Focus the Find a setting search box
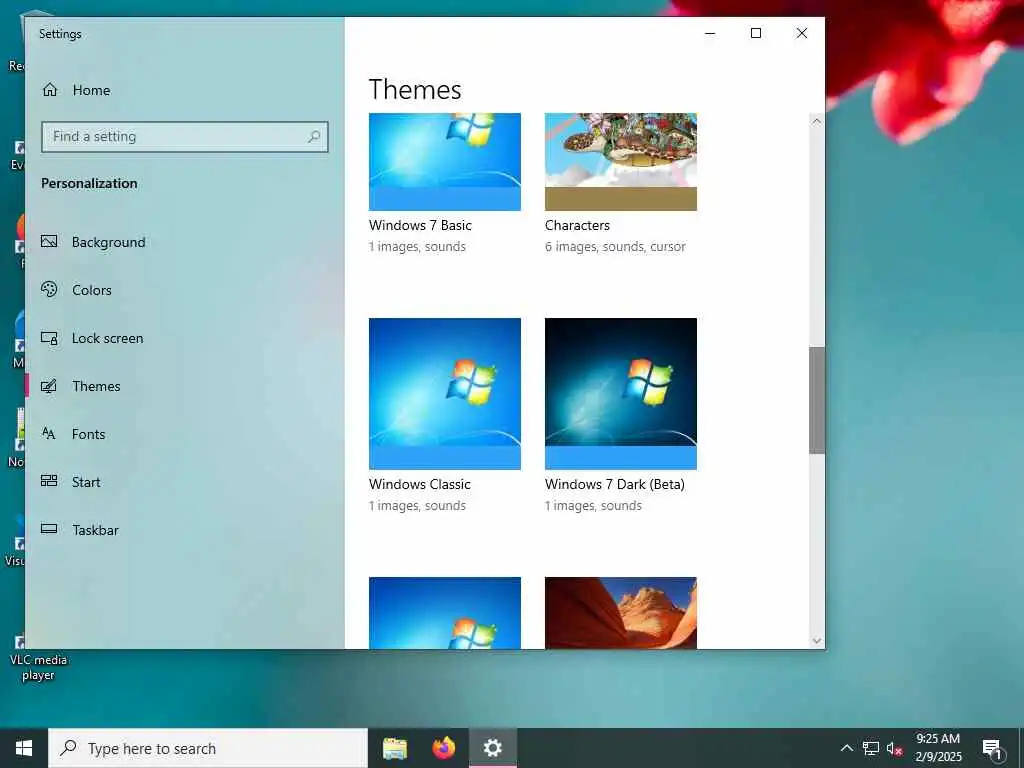The image size is (1024, 768). (x=185, y=136)
